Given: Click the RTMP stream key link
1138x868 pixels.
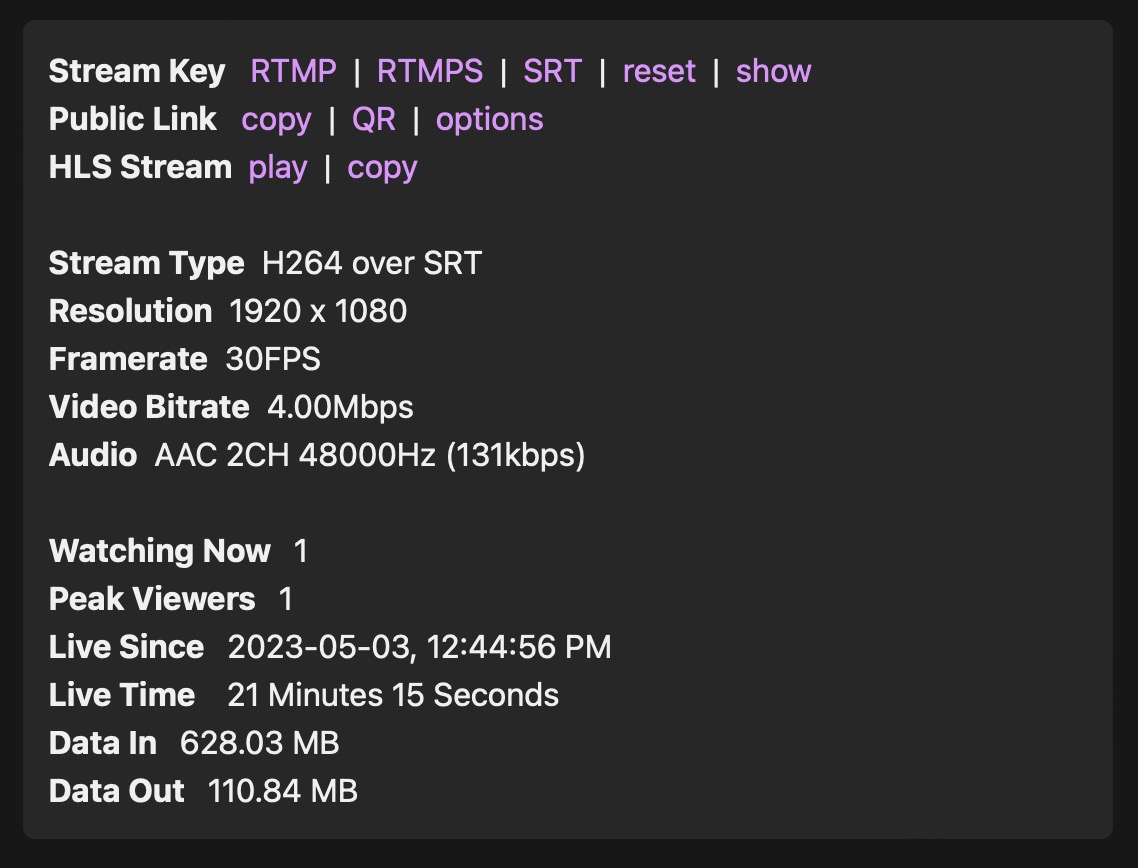Looking at the screenshot, I should point(293,71).
